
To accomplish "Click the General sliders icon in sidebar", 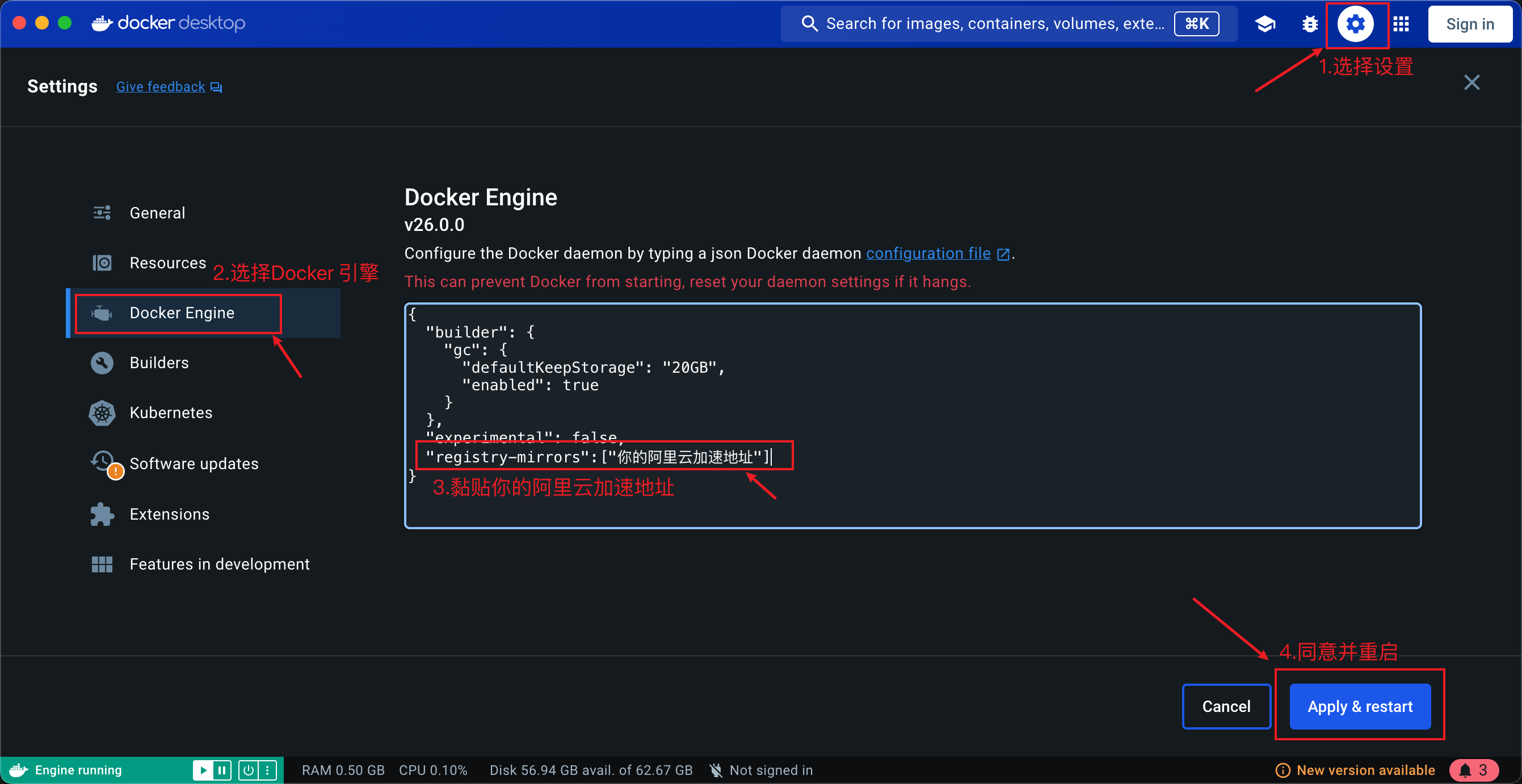I will coord(102,213).
